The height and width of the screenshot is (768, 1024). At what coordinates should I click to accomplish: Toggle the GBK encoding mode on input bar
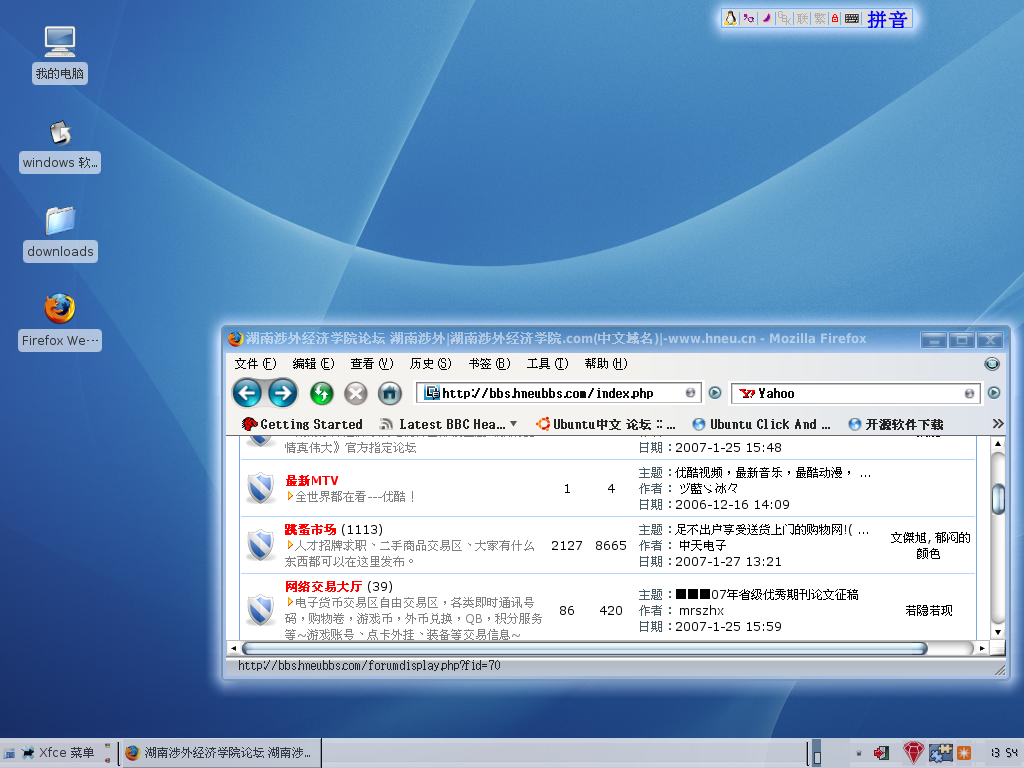[784, 18]
